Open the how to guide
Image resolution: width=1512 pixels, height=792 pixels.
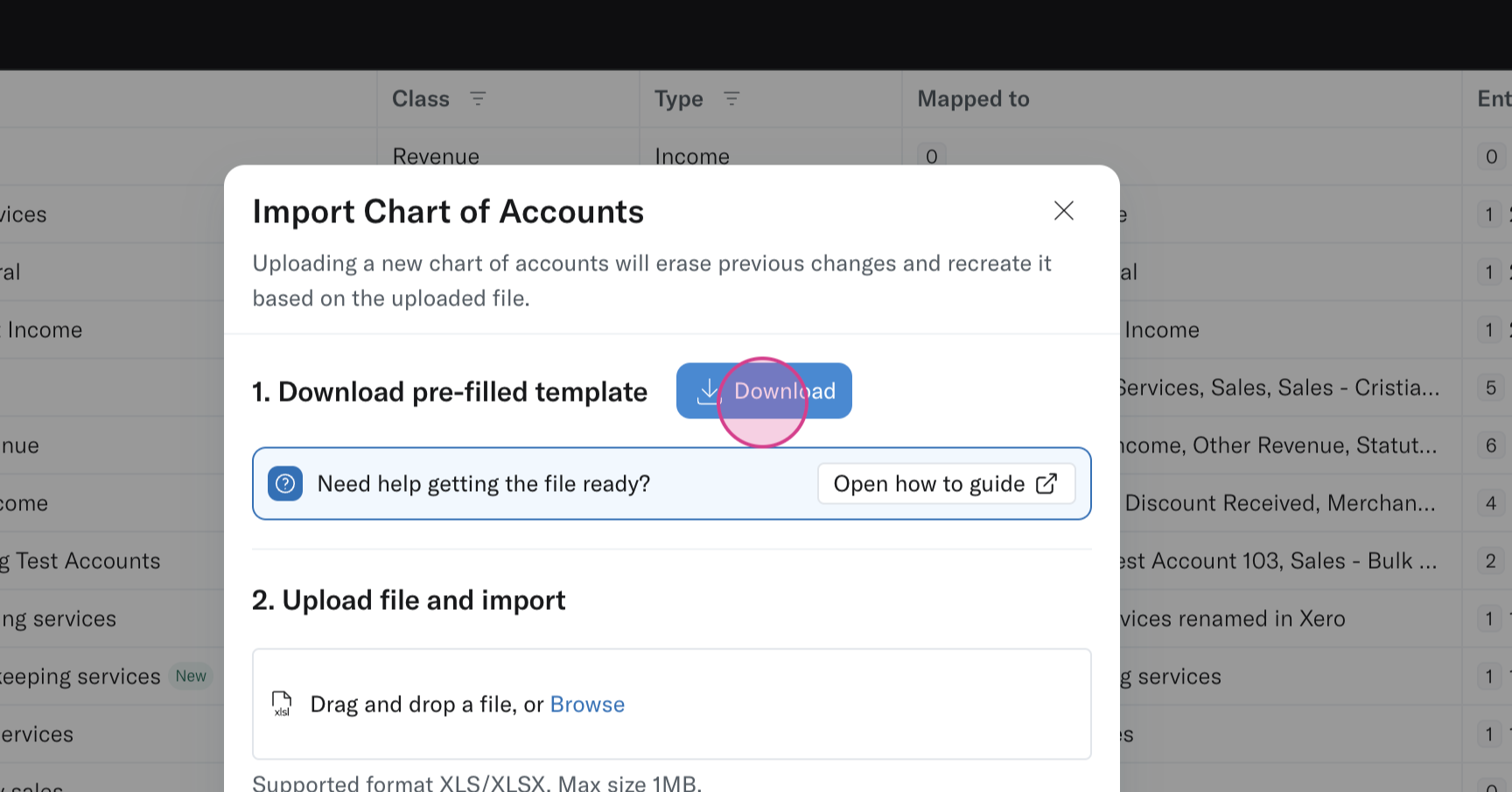pyautogui.click(x=946, y=484)
